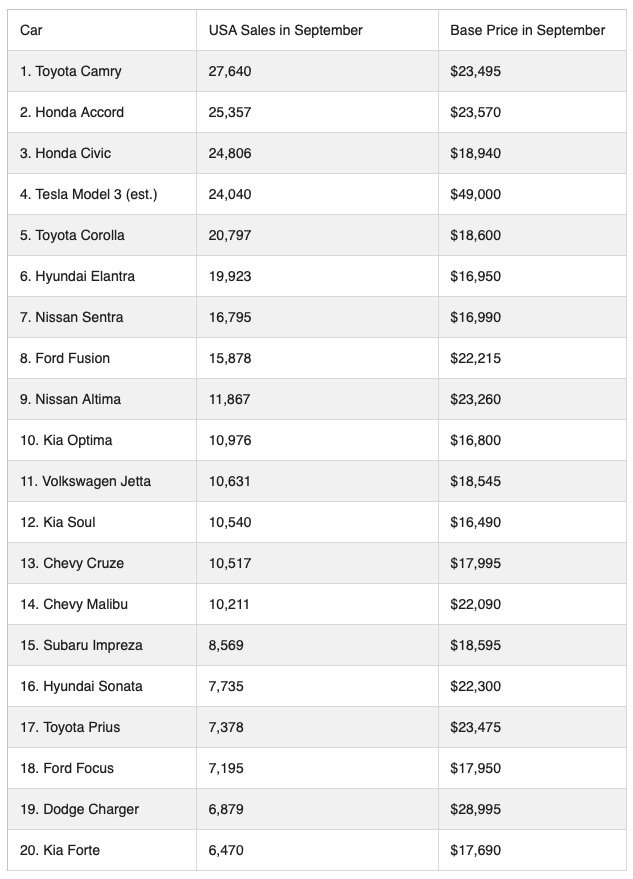Image resolution: width=633 pixels, height=879 pixels.
Task: Click the Subaru Impreza cell
Action: coord(81,645)
